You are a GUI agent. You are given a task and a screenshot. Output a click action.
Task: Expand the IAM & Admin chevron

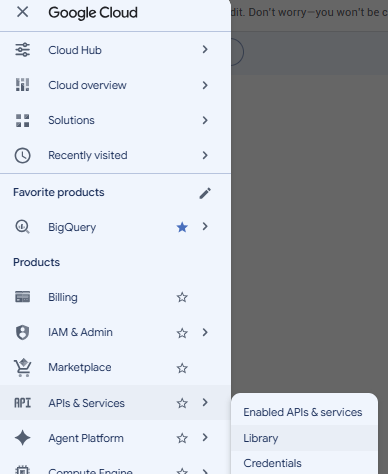205,332
